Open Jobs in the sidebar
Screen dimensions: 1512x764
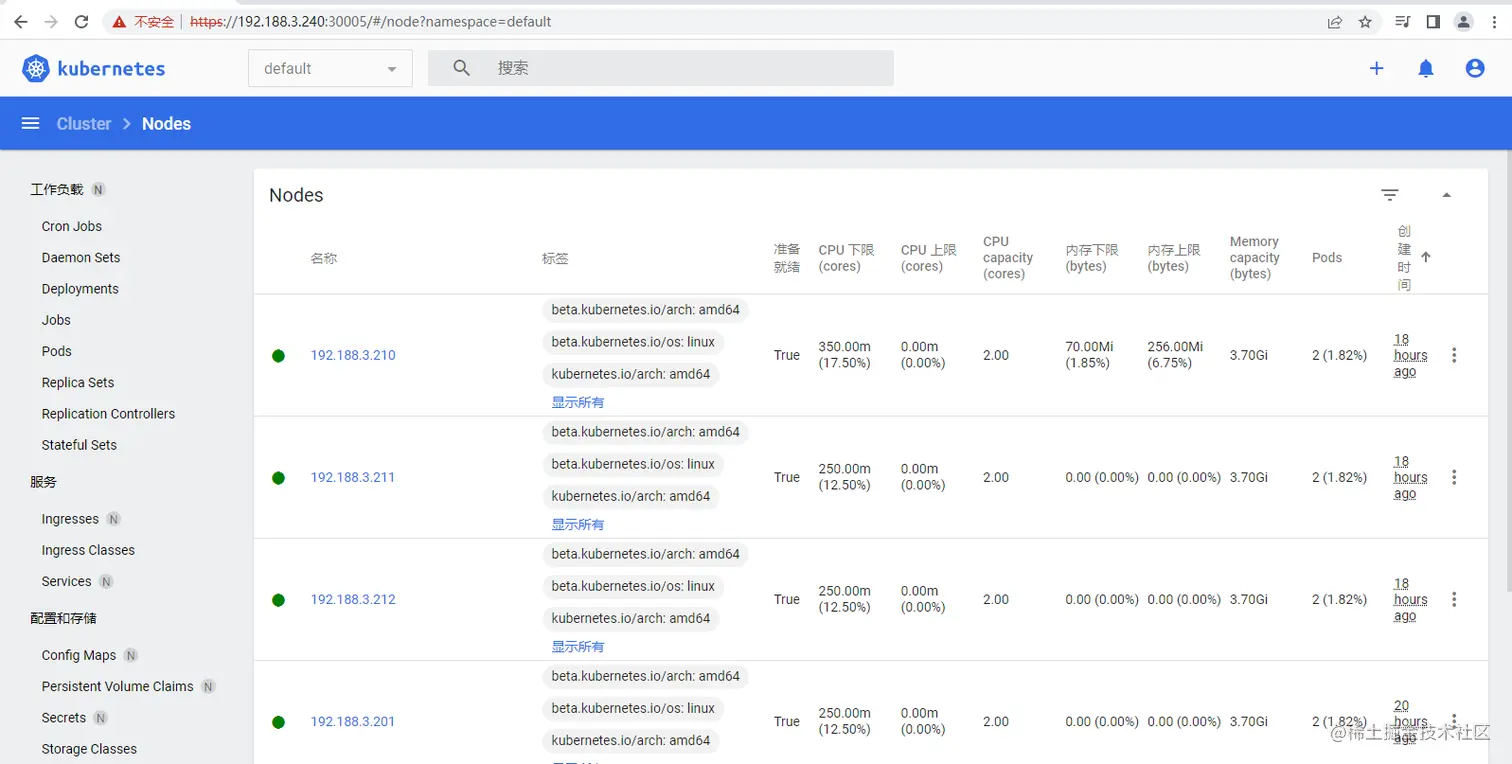[x=56, y=320]
